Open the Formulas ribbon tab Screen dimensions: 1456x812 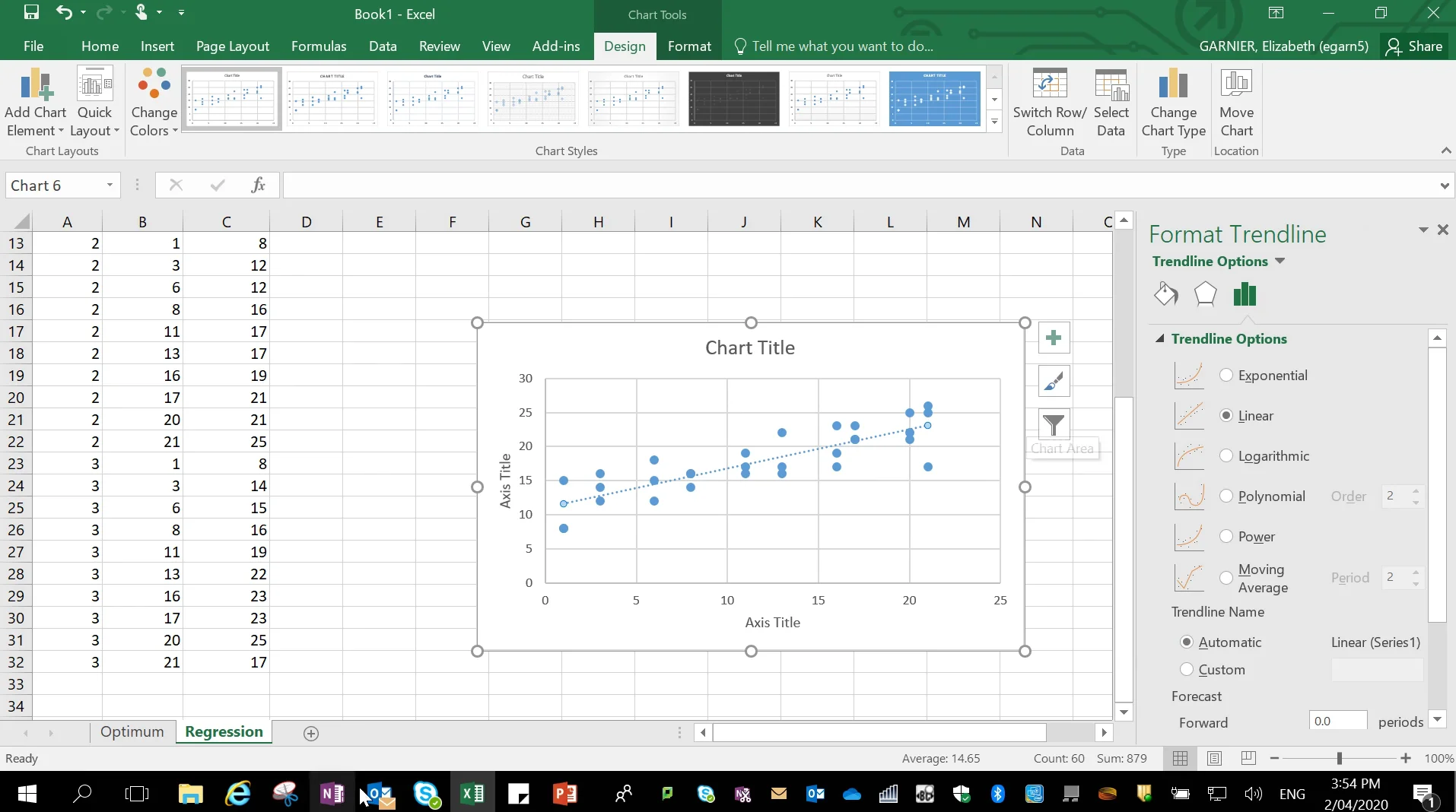319,46
